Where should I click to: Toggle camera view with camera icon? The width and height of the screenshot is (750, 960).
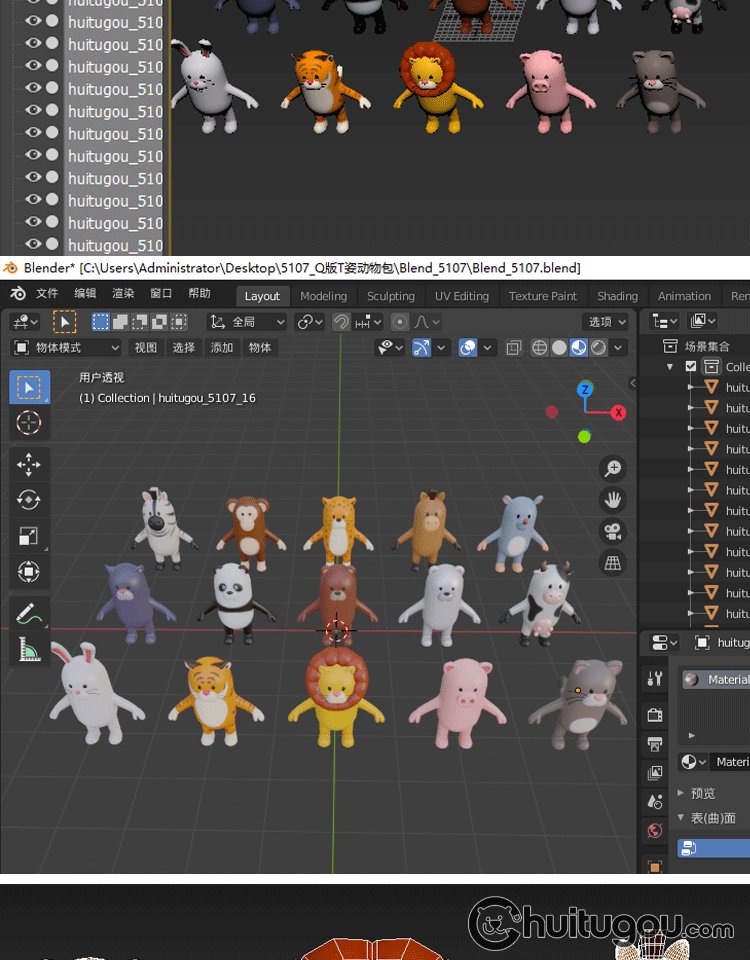pyautogui.click(x=613, y=531)
